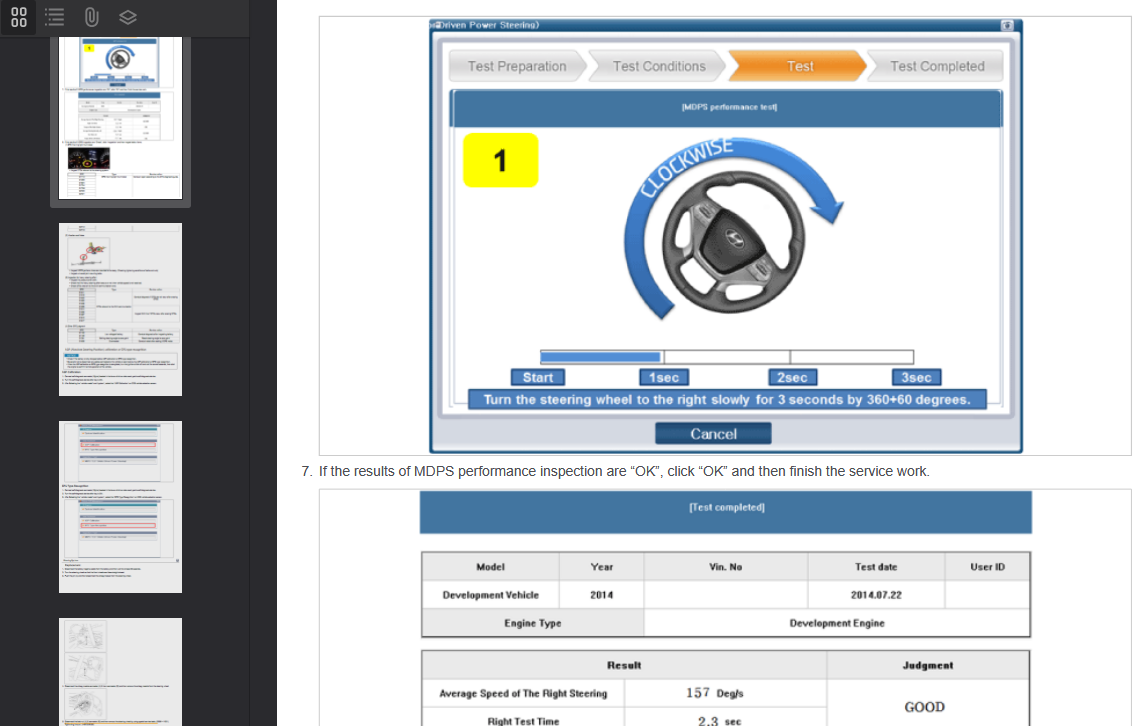Click the 2sec marker label

click(x=792, y=377)
